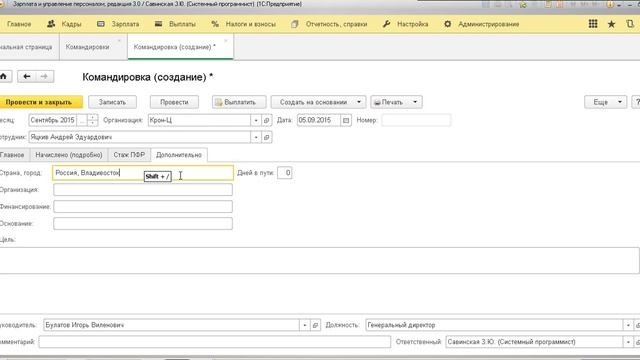Adjust month with the Сентябрь 2015 stepper

pos(93,120)
